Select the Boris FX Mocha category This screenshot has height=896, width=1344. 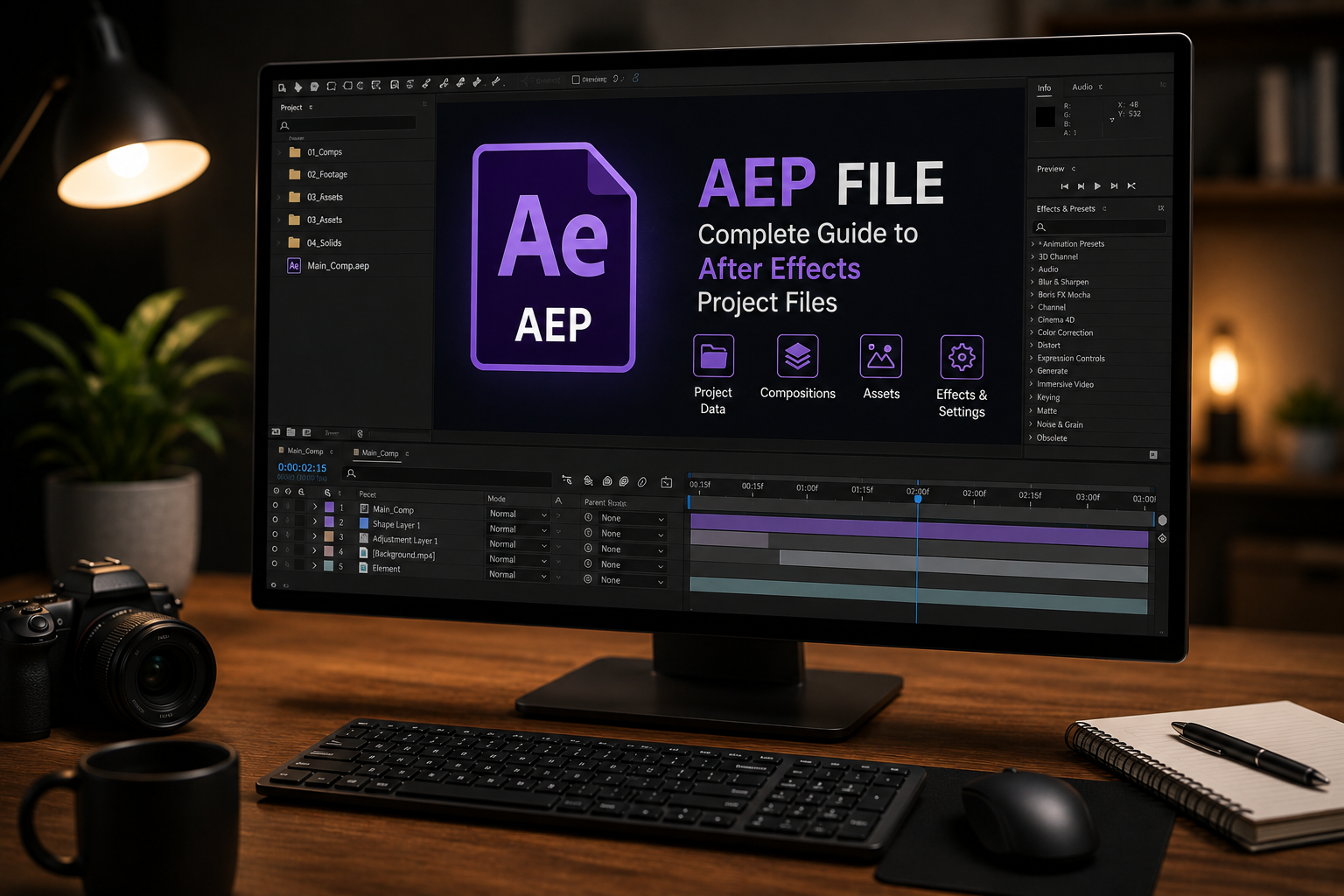click(1064, 295)
